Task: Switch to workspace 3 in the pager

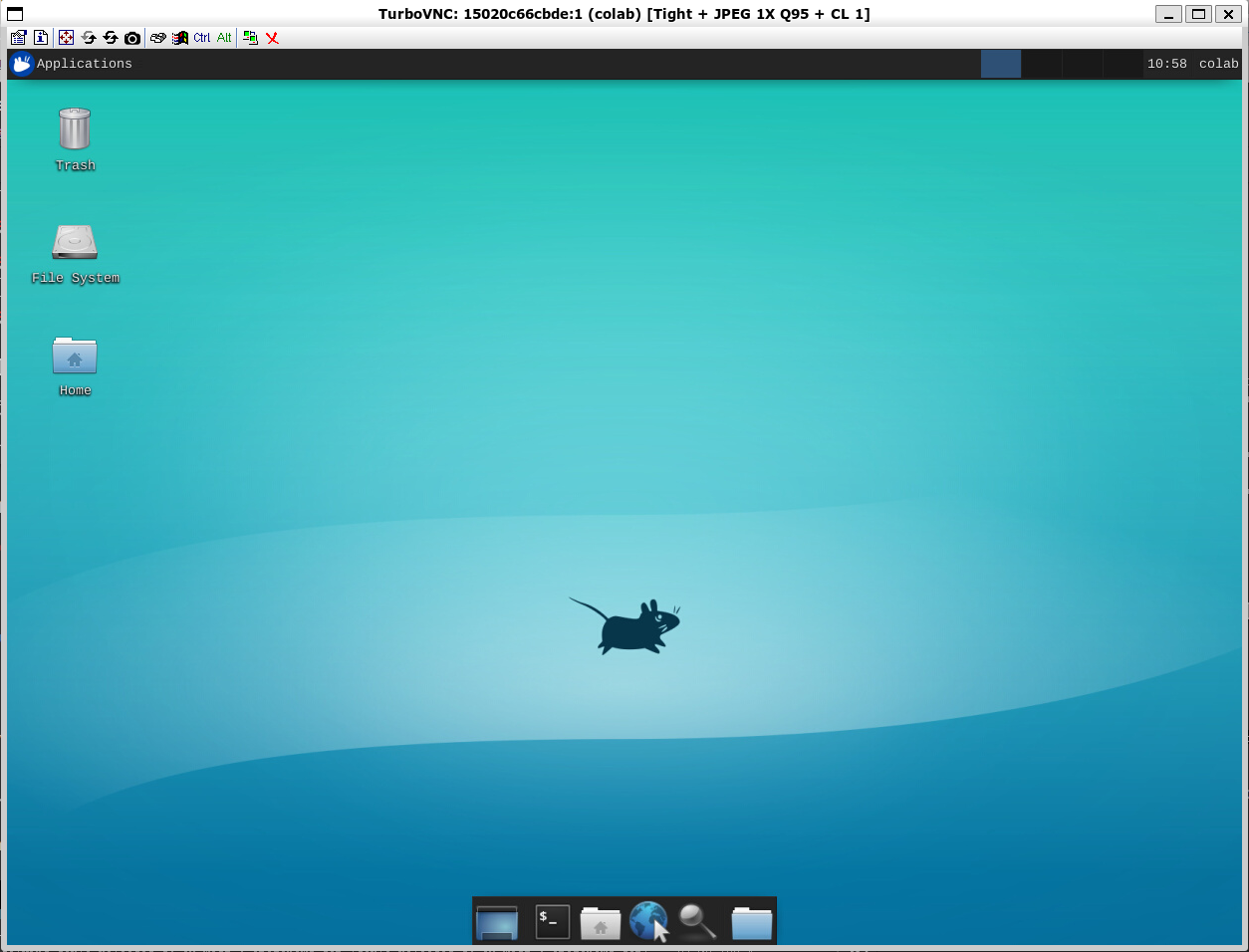Action: coord(1083,64)
